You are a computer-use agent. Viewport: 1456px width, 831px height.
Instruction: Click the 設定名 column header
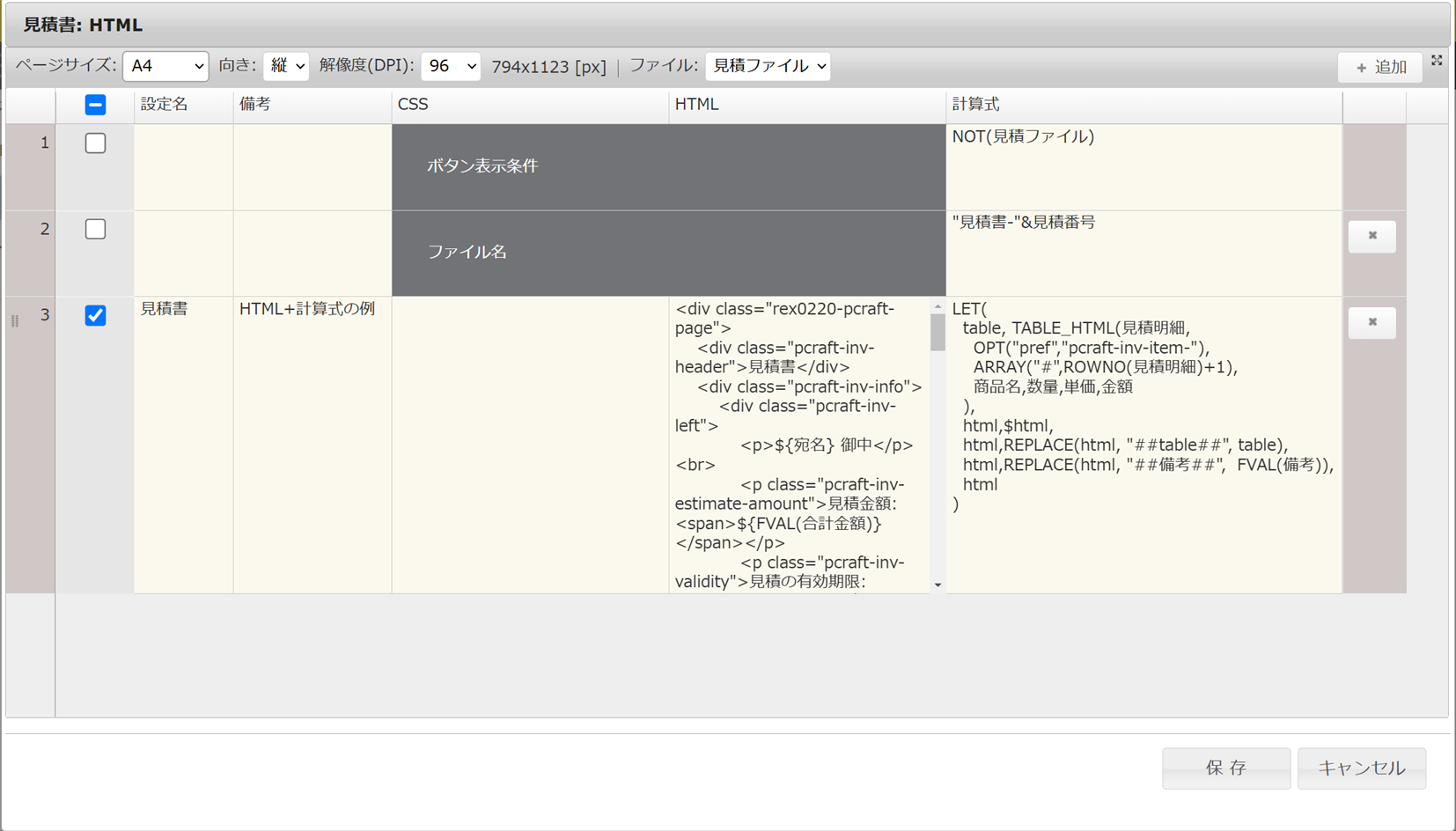point(183,105)
